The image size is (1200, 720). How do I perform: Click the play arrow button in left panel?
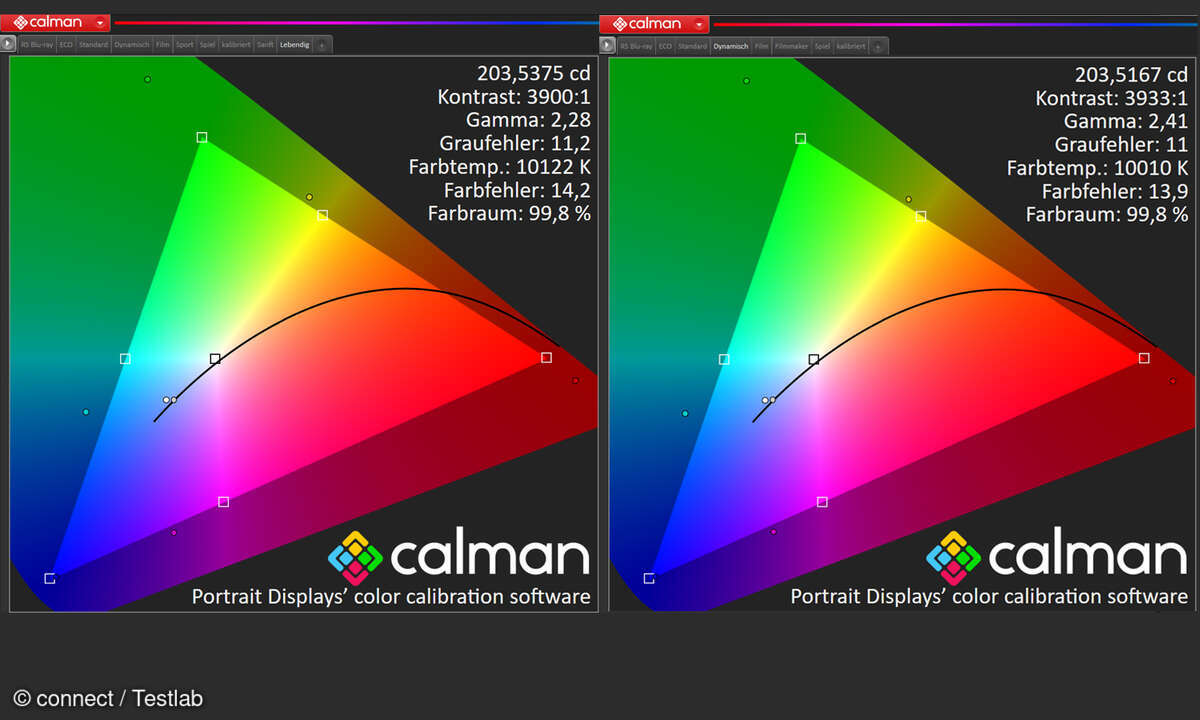[x=8, y=44]
